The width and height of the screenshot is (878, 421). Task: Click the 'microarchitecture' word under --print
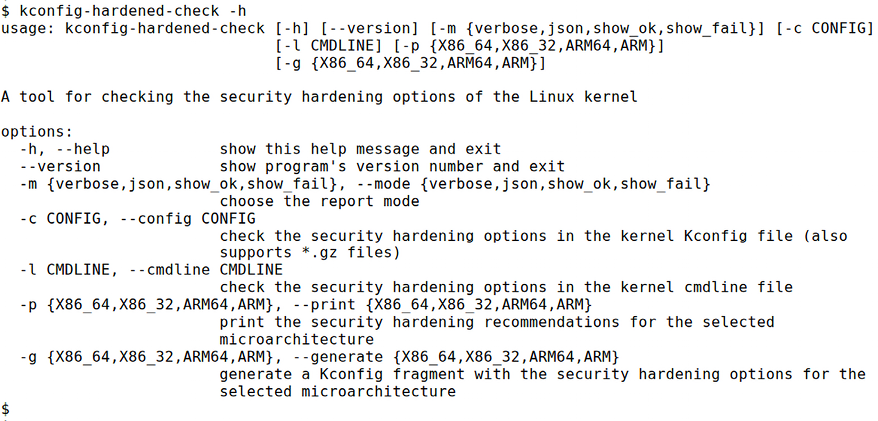coord(296,340)
